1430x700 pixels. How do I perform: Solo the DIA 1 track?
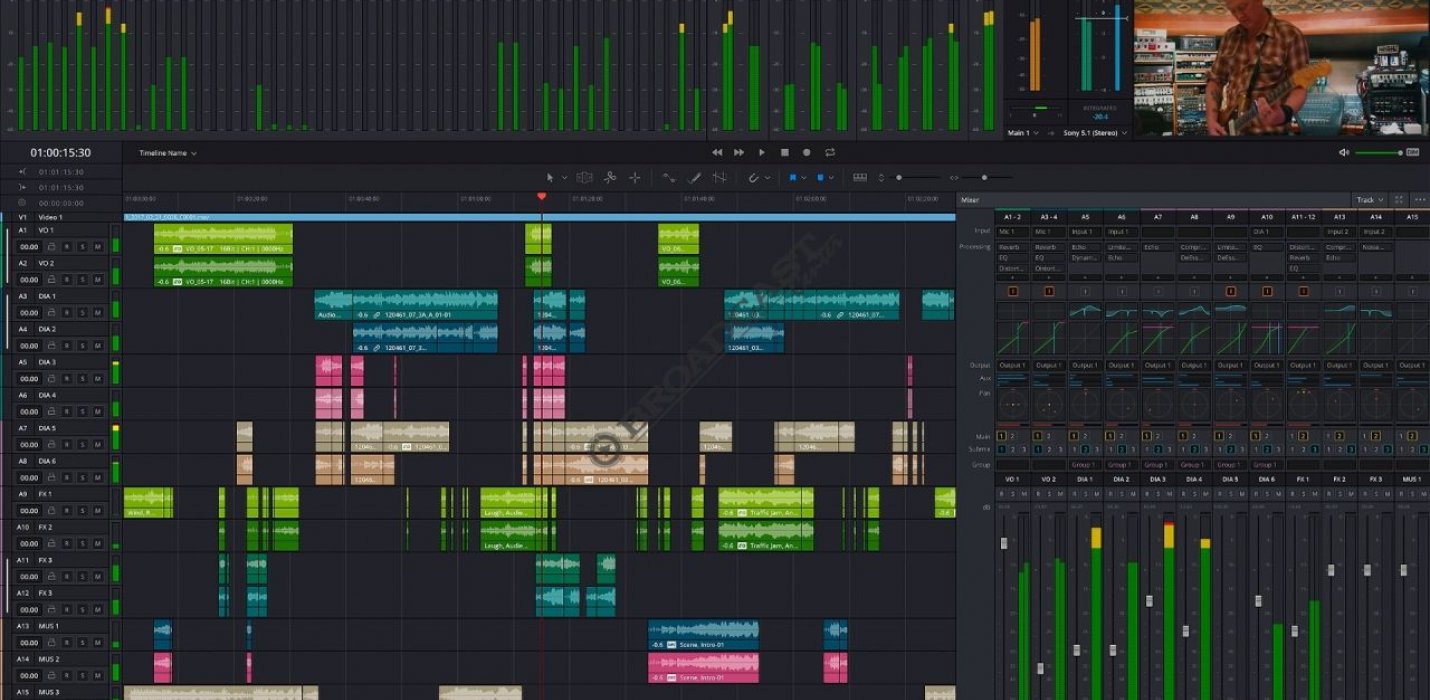pyautogui.click(x=82, y=313)
